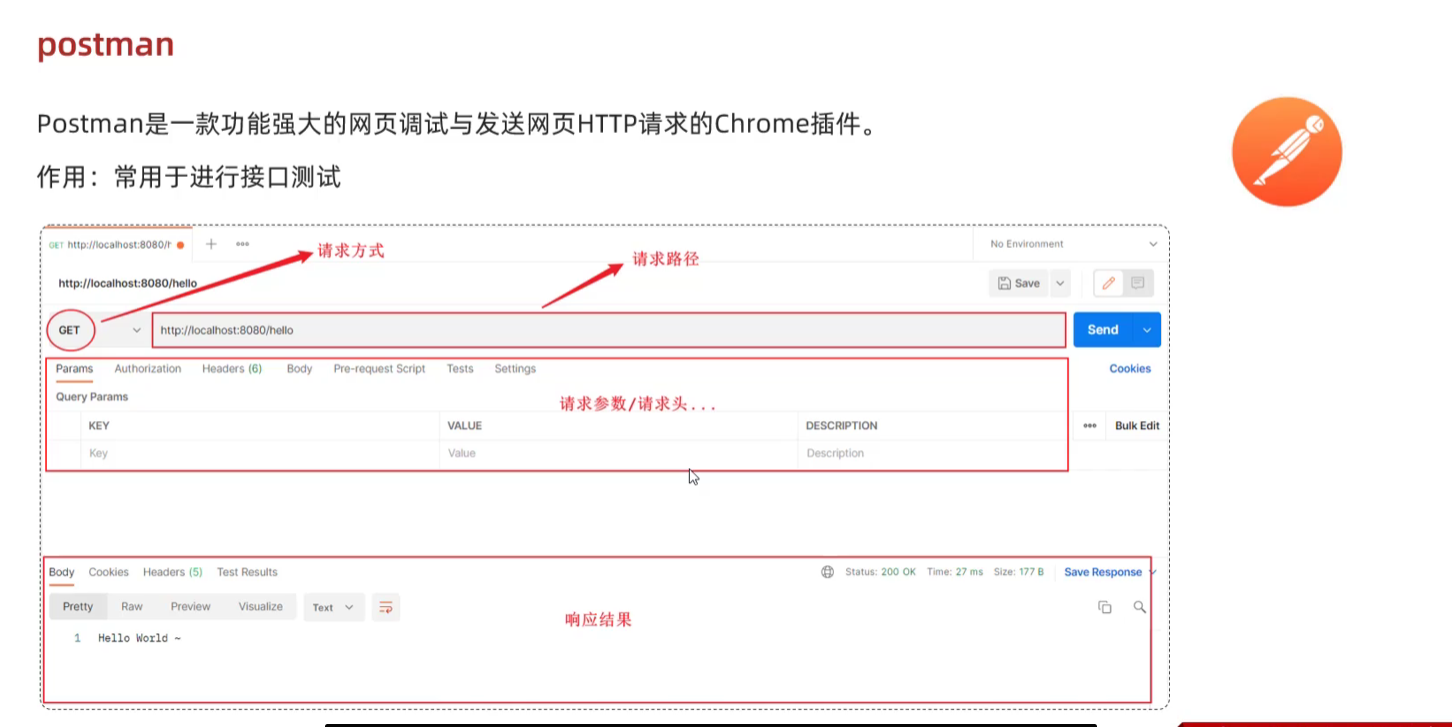1452x727 pixels.
Task: Click the edit pencil icon
Action: [1108, 283]
